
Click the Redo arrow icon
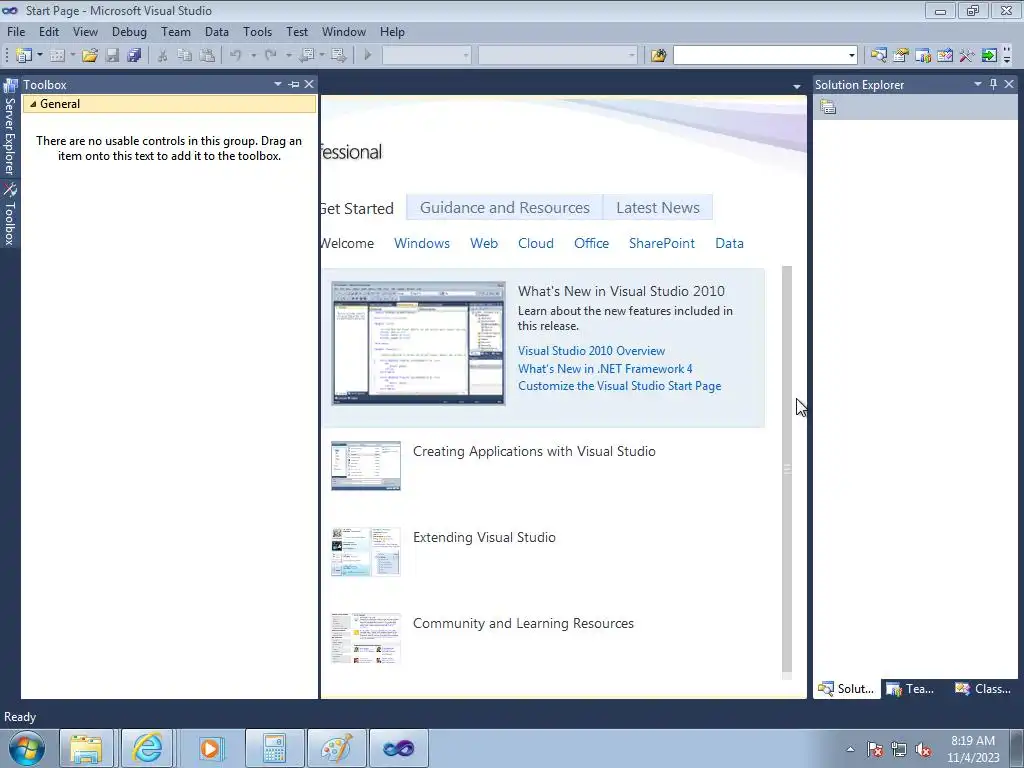271,56
